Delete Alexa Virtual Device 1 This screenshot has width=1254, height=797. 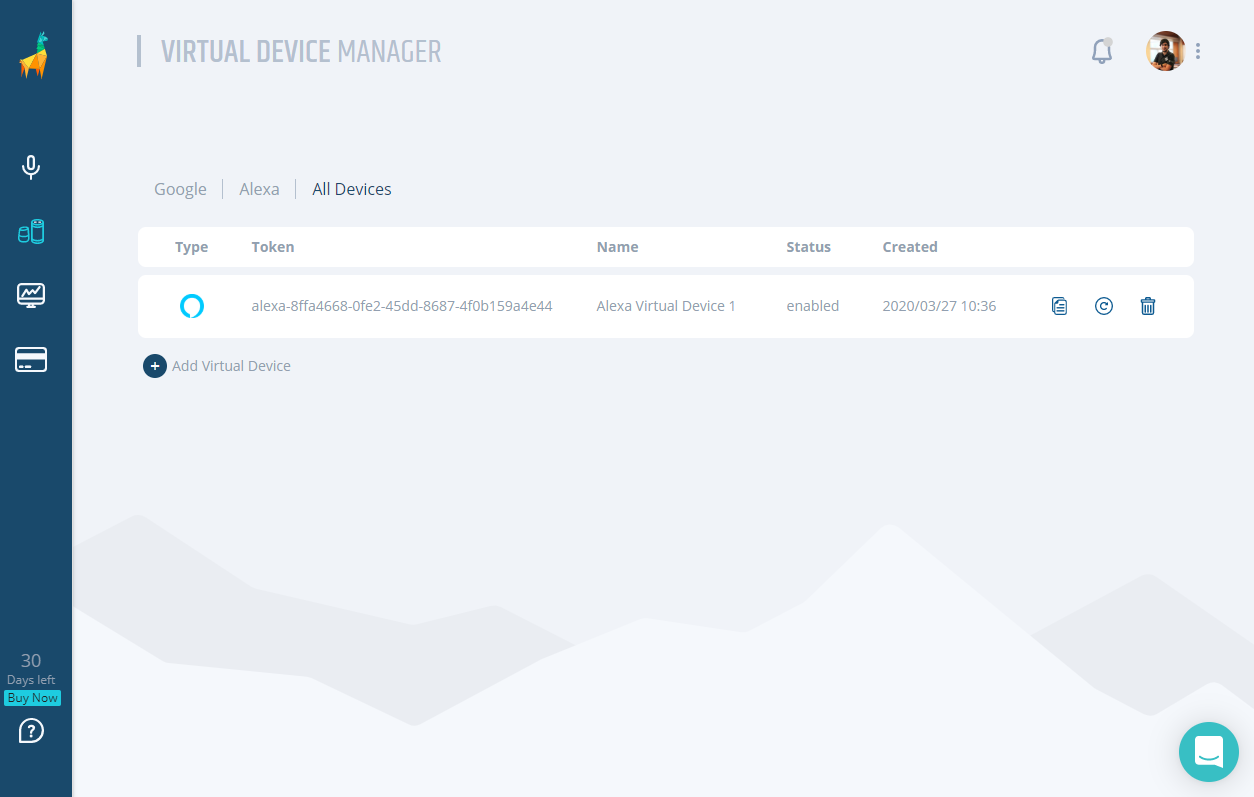pyautogui.click(x=1148, y=306)
